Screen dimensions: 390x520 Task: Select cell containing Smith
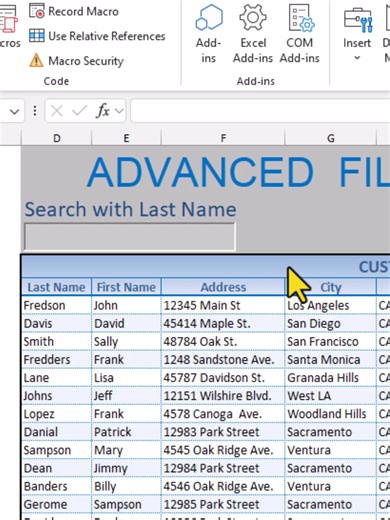[x=56, y=342]
